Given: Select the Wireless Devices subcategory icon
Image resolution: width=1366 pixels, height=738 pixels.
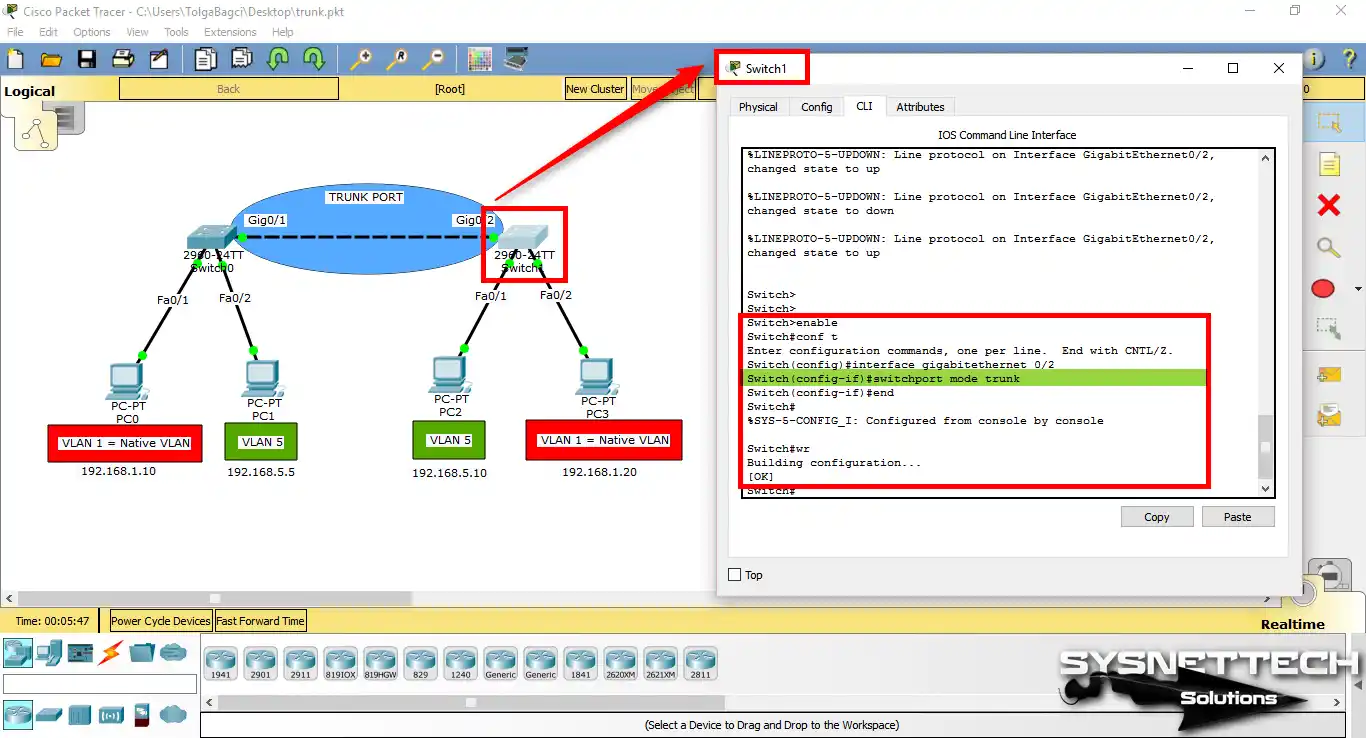Looking at the screenshot, I should pyautogui.click(x=111, y=715).
